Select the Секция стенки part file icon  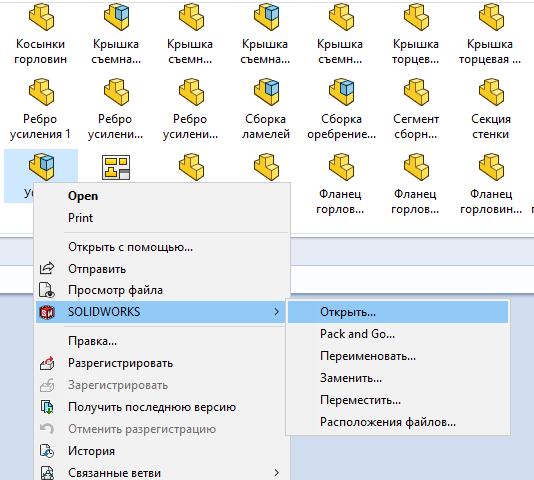(491, 92)
